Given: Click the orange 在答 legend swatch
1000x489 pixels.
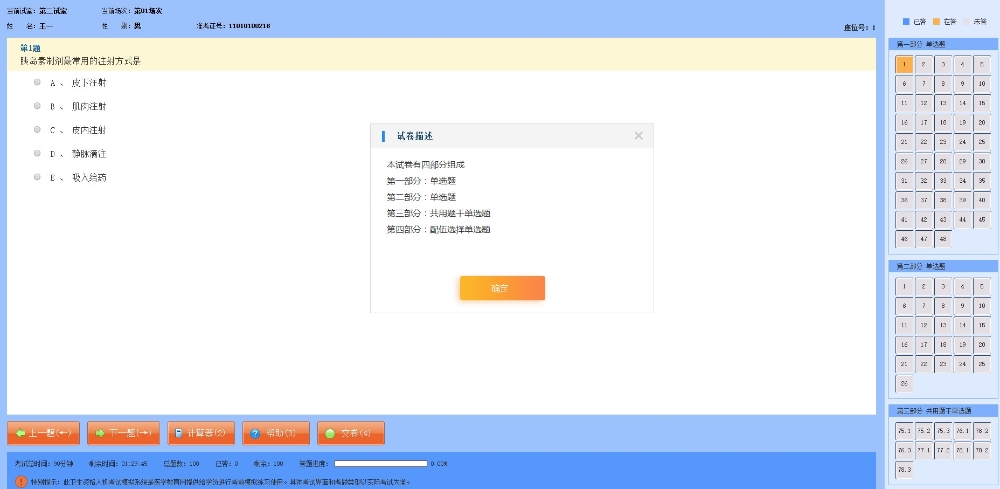Looking at the screenshot, I should (936, 21).
